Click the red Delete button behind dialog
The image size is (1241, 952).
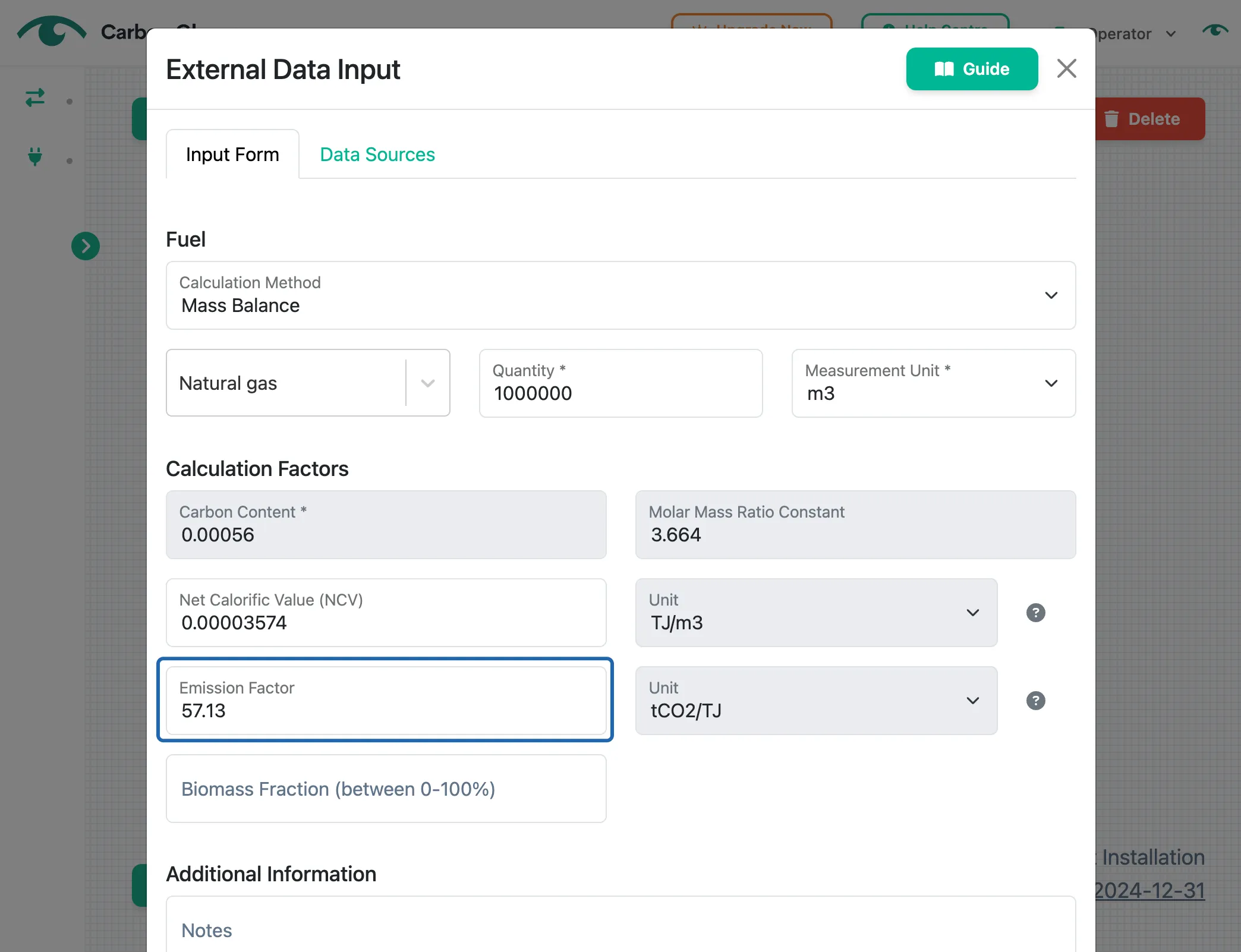[x=1150, y=119]
